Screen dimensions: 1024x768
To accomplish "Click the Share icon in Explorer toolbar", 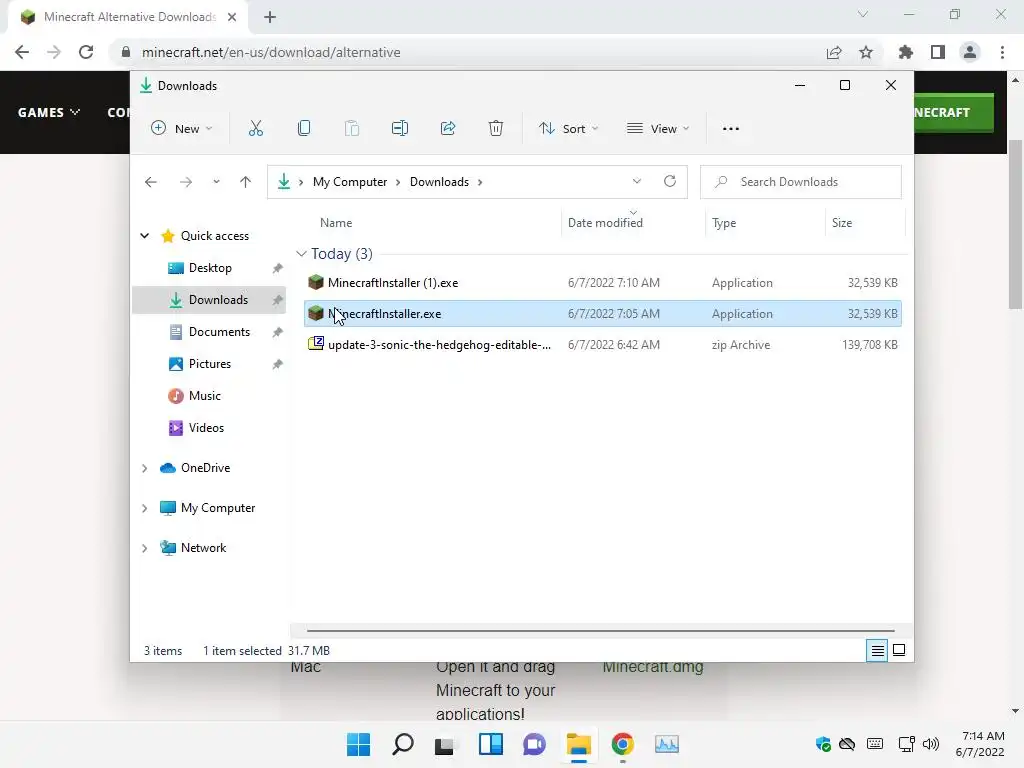I will (448, 129).
